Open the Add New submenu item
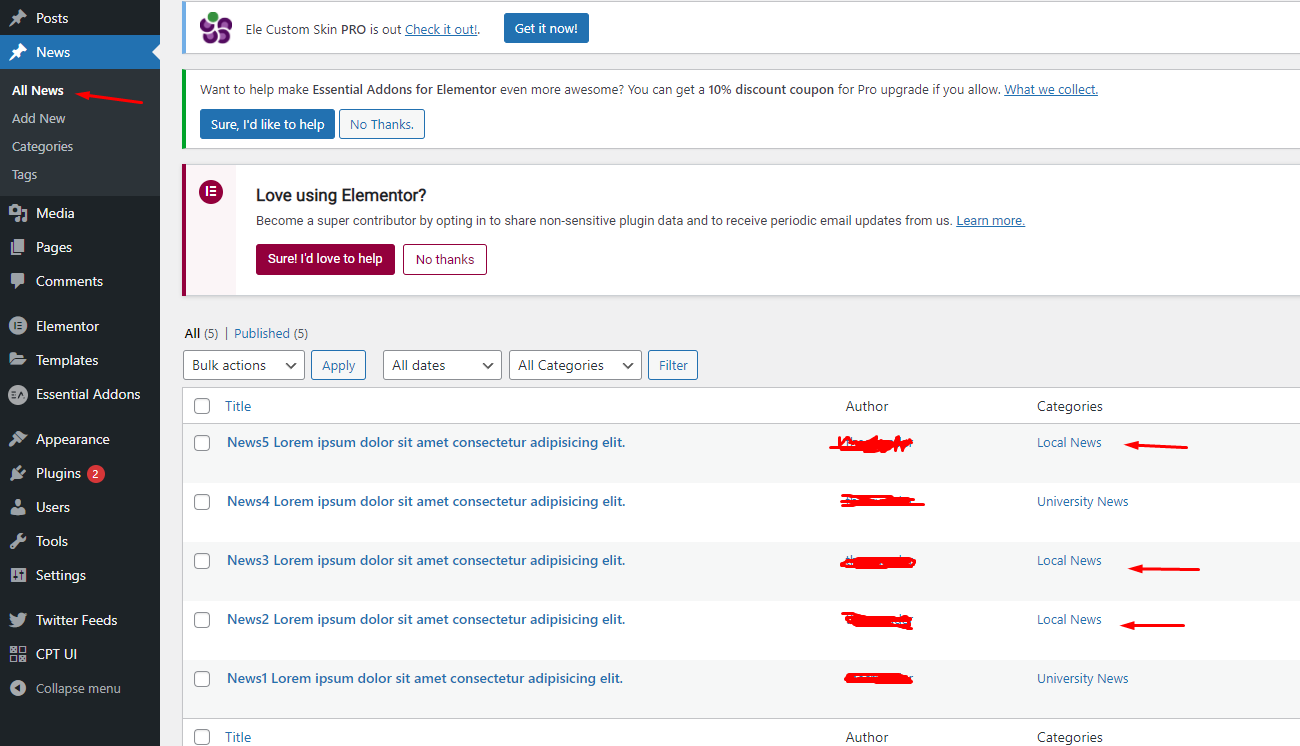This screenshot has width=1300, height=746. point(39,118)
